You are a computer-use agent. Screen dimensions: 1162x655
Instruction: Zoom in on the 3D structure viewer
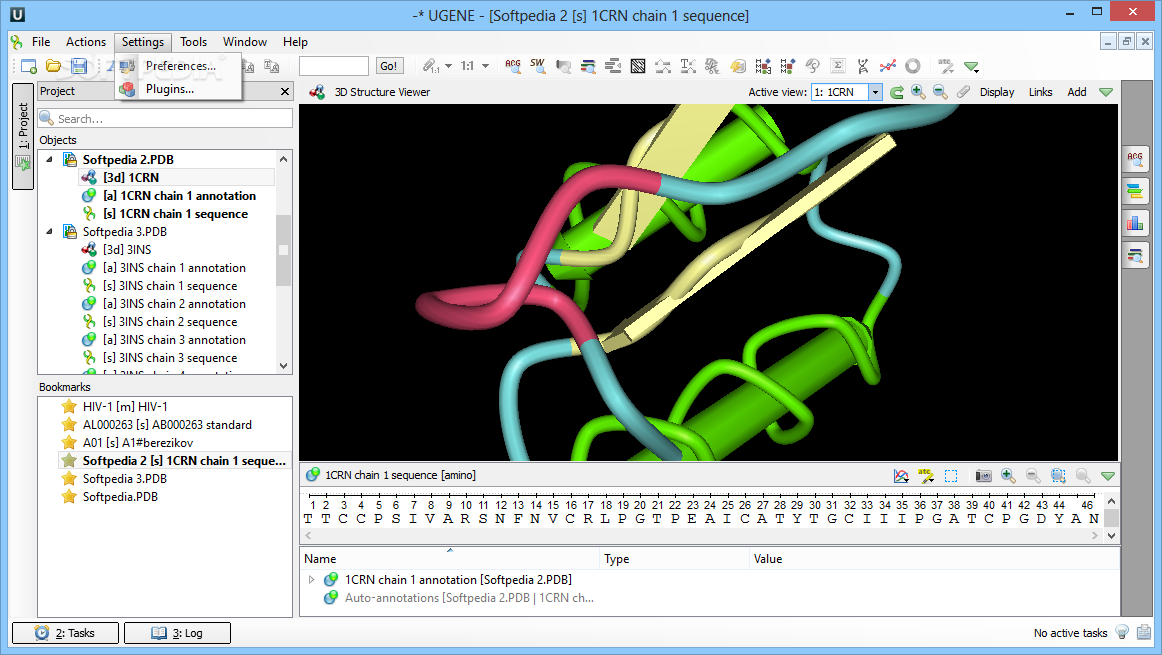(x=918, y=92)
